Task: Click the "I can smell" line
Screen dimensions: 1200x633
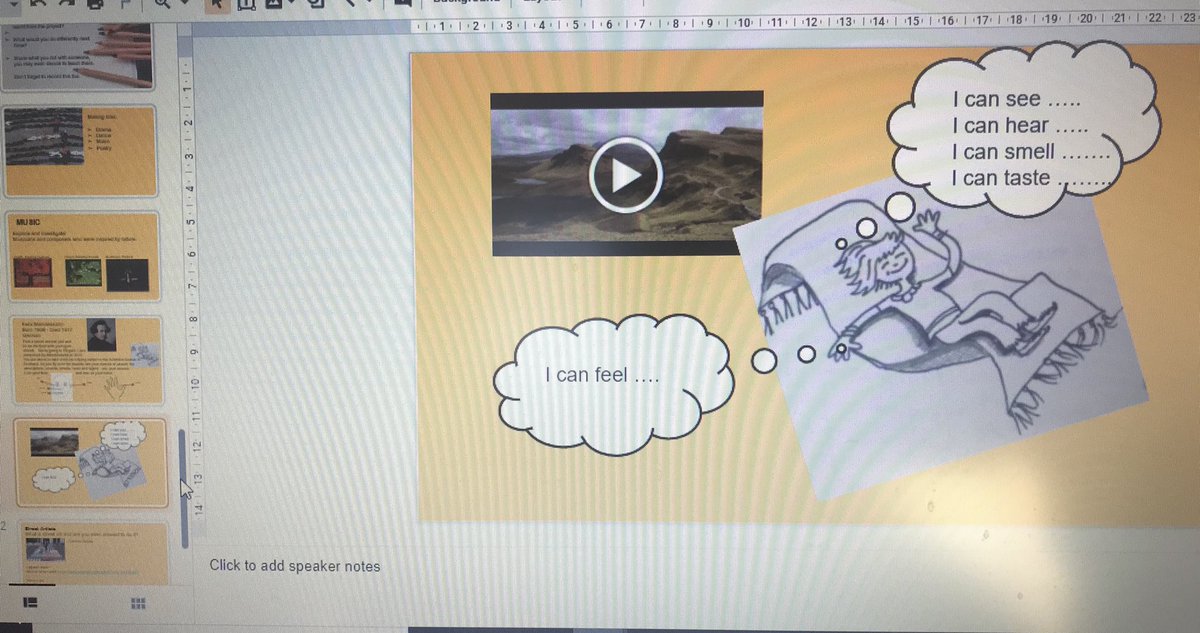Action: click(x=1030, y=152)
